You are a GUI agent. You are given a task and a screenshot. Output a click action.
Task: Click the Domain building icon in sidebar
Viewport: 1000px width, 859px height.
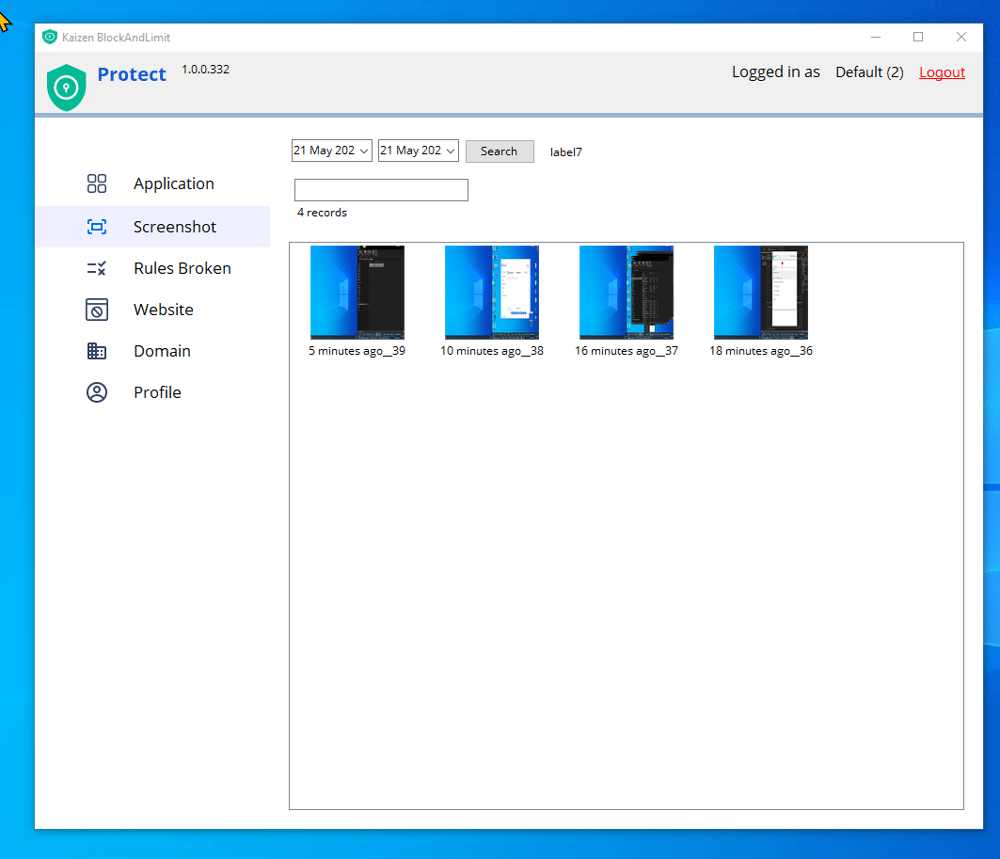point(97,351)
